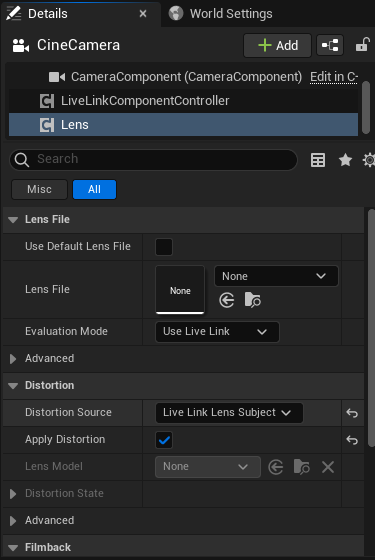Expand the Distortion State row
Viewport: 375px width, 560px height.
pyautogui.click(x=13, y=494)
